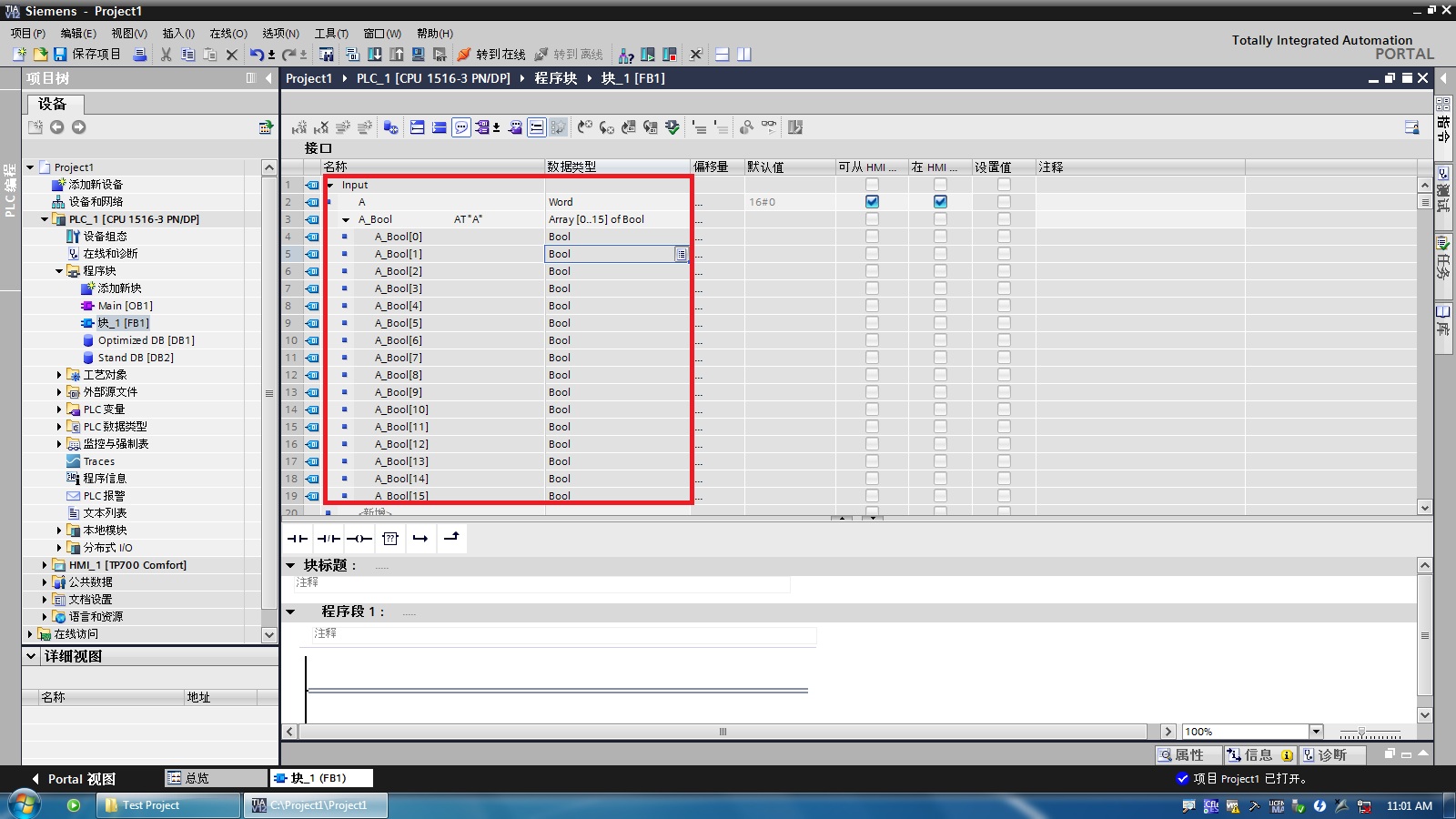
Task: Check 设置值 checkbox for row A
Action: click(1004, 202)
